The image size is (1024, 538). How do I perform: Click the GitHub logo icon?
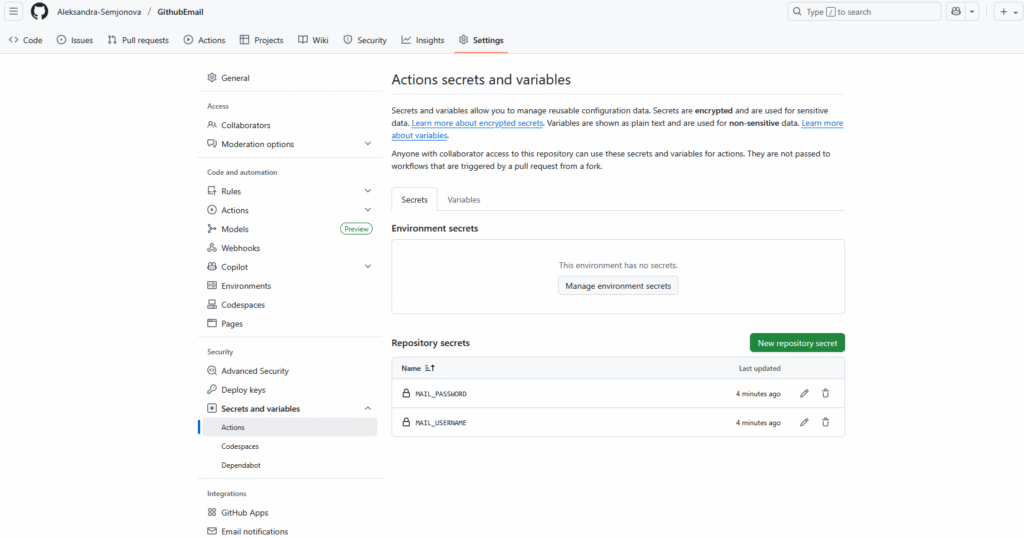39,12
